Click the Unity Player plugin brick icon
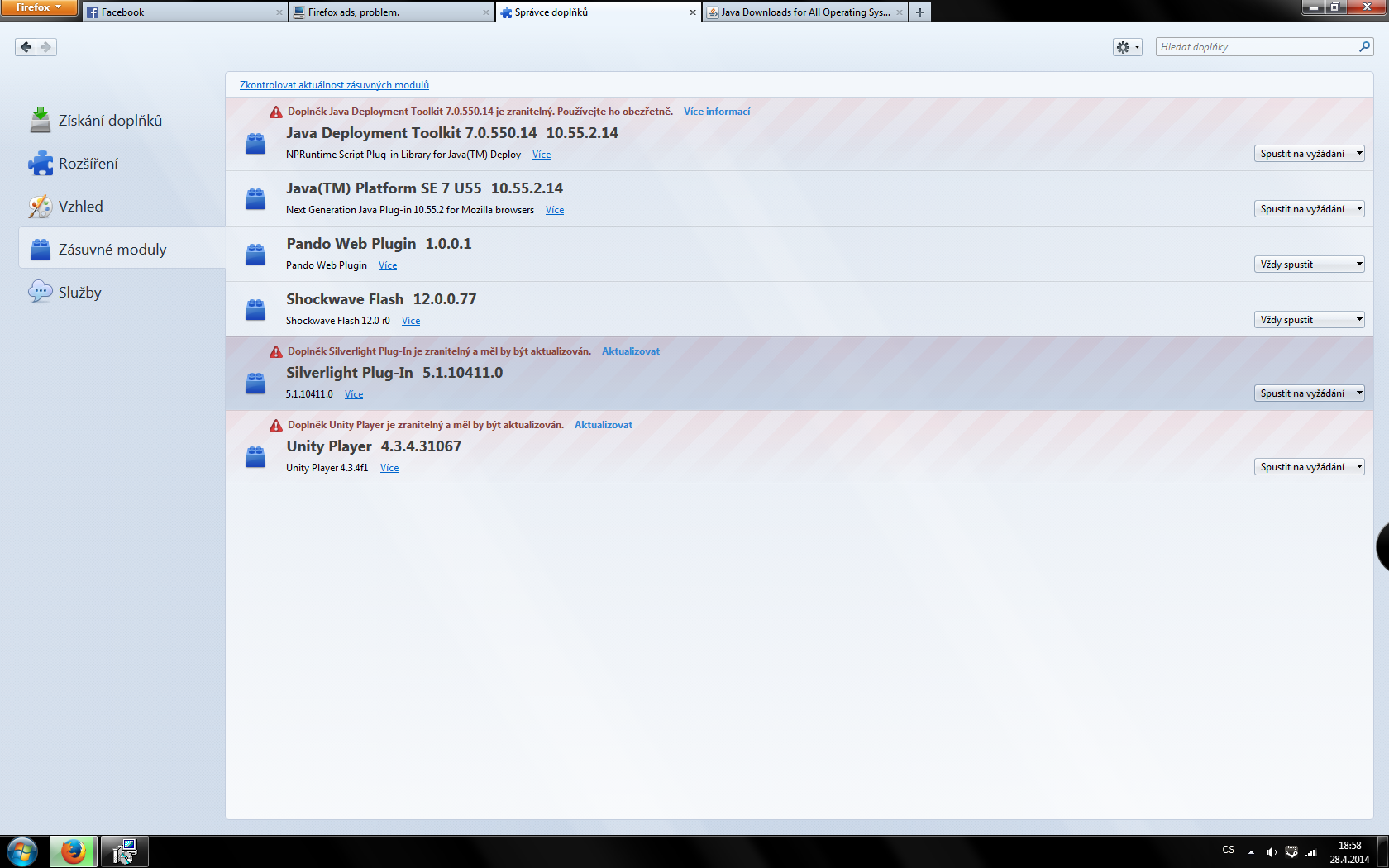This screenshot has width=1389, height=868. coord(255,457)
